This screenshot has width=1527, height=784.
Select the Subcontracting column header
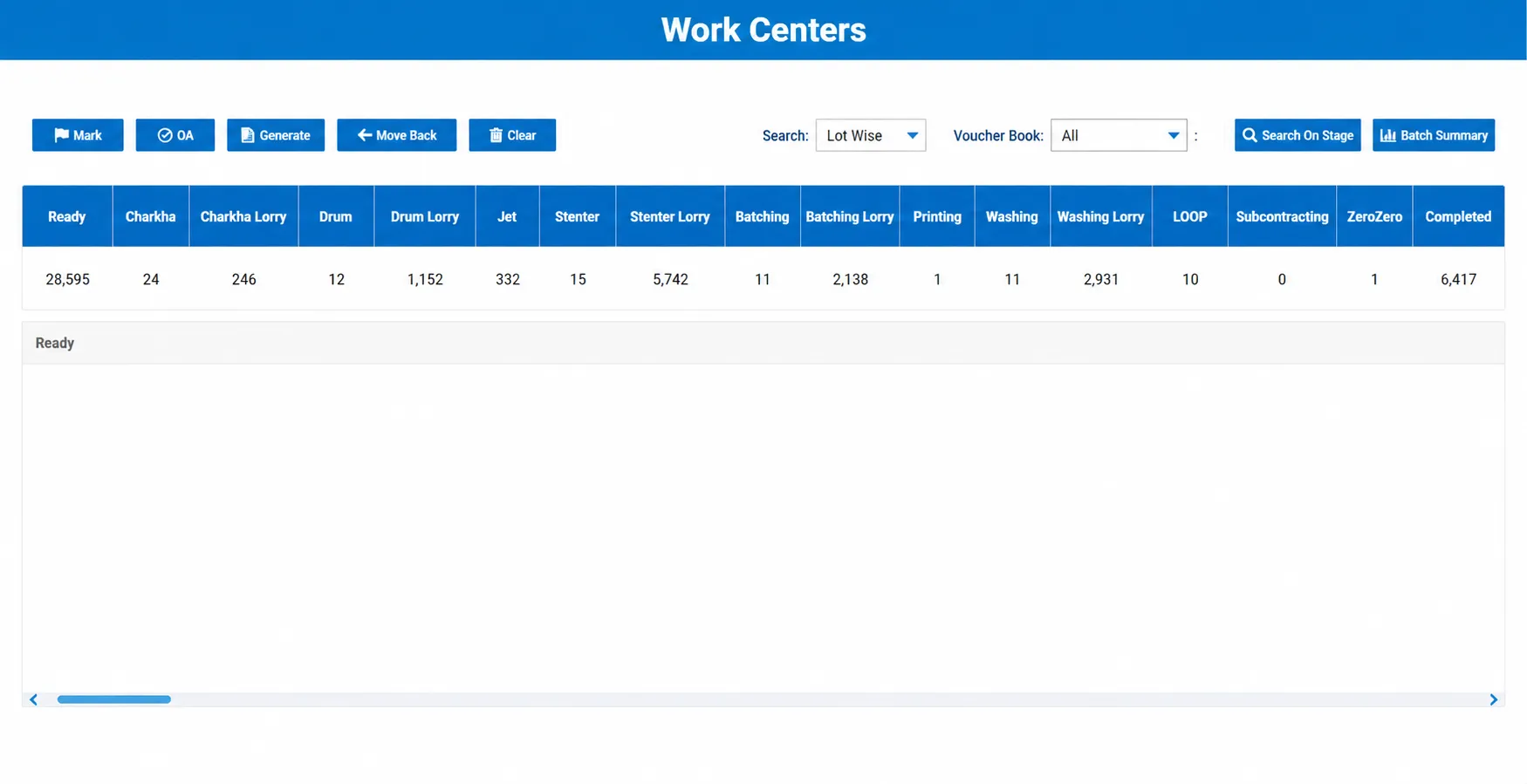[x=1282, y=216]
